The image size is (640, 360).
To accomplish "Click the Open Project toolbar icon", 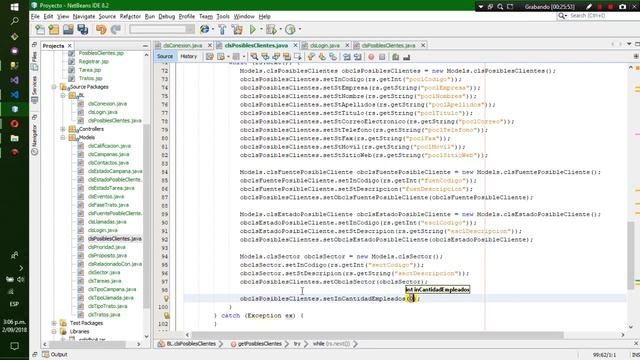I will tap(68, 29).
